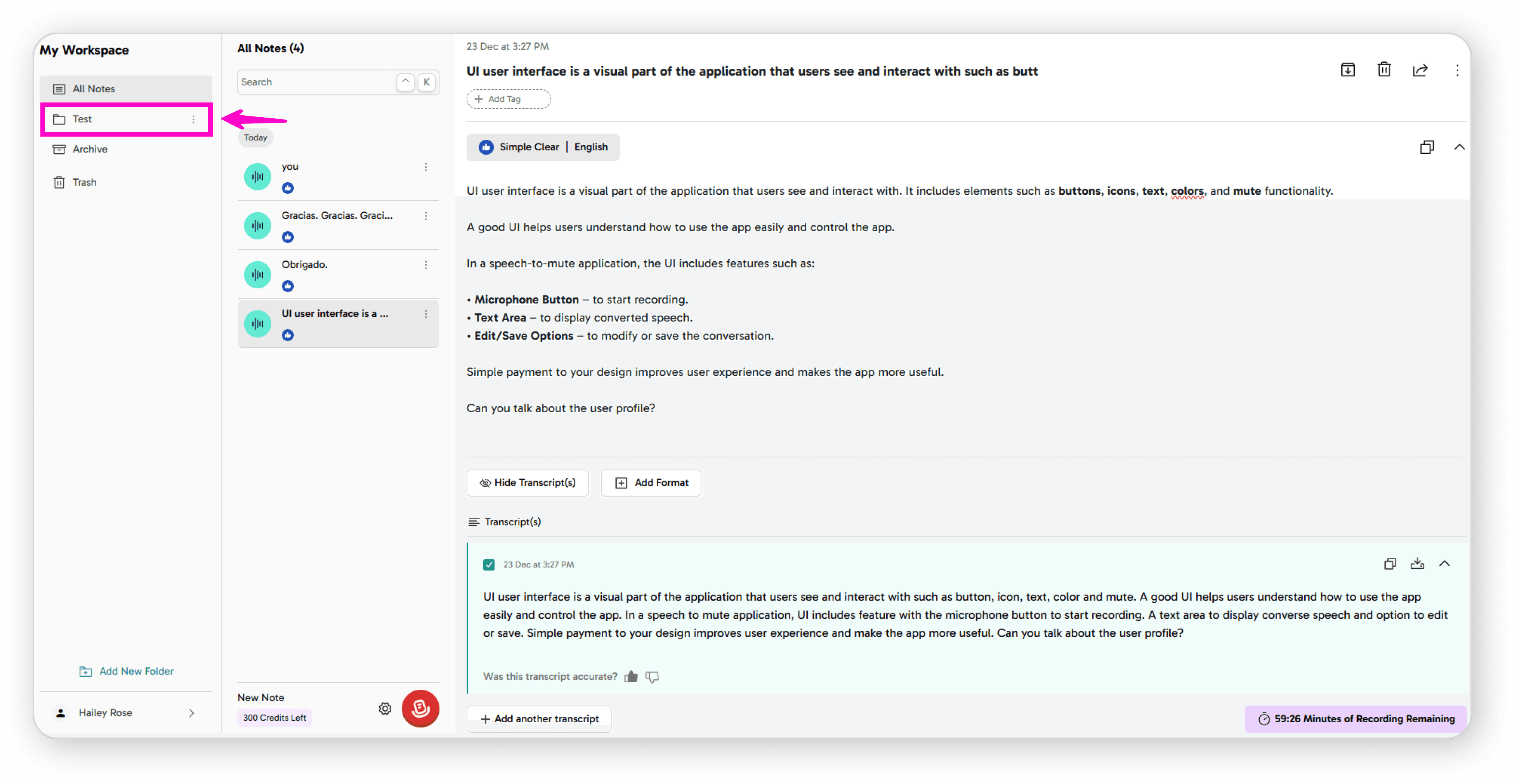The image size is (1517, 784).
Task: Rate transcript accurate with thumbs up
Action: click(631, 676)
